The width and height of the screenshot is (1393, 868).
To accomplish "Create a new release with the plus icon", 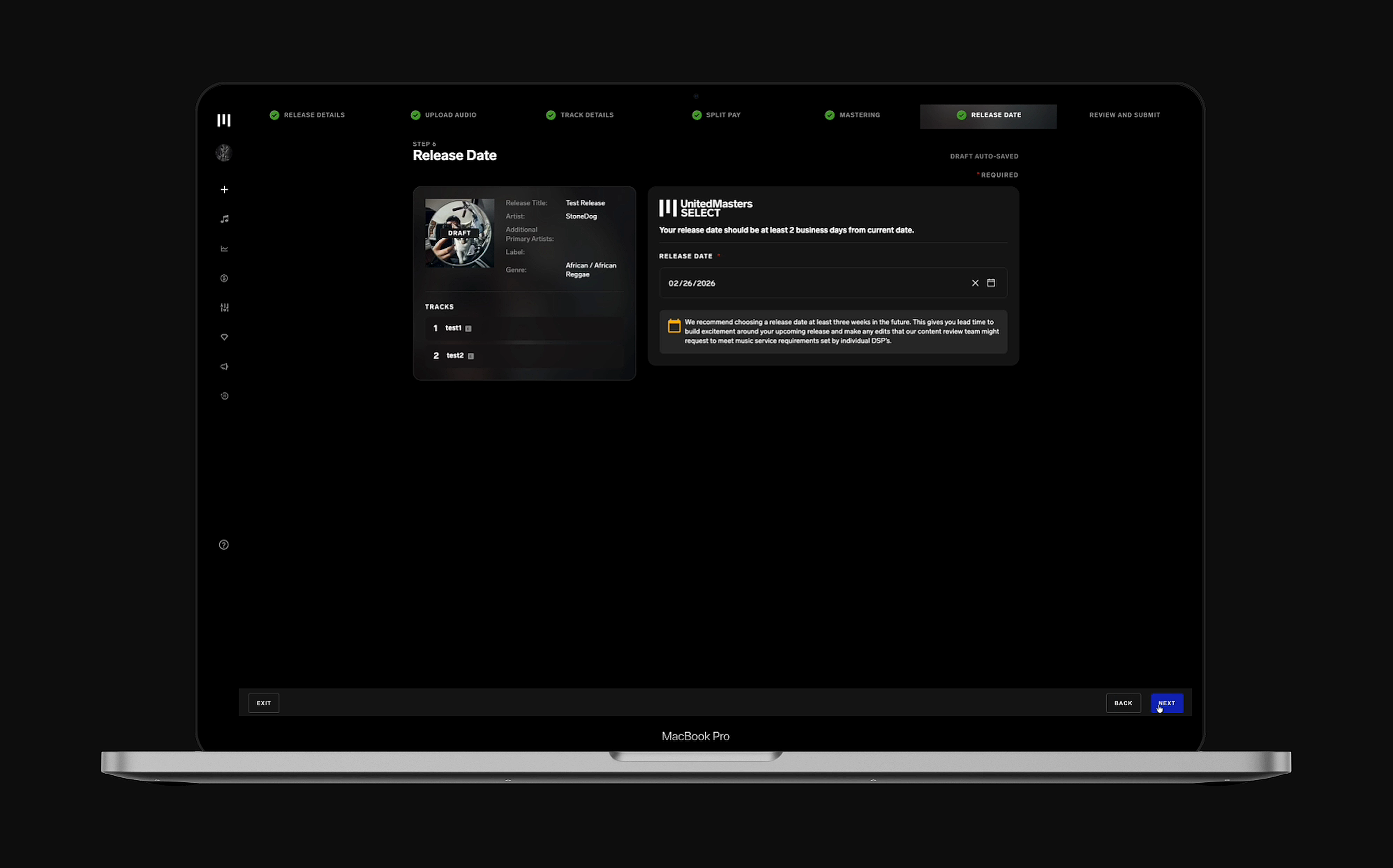I will pos(224,189).
